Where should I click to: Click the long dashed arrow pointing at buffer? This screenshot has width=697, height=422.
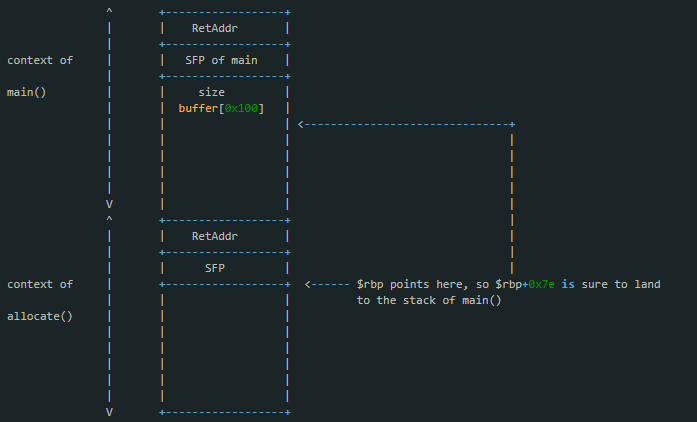(405, 124)
